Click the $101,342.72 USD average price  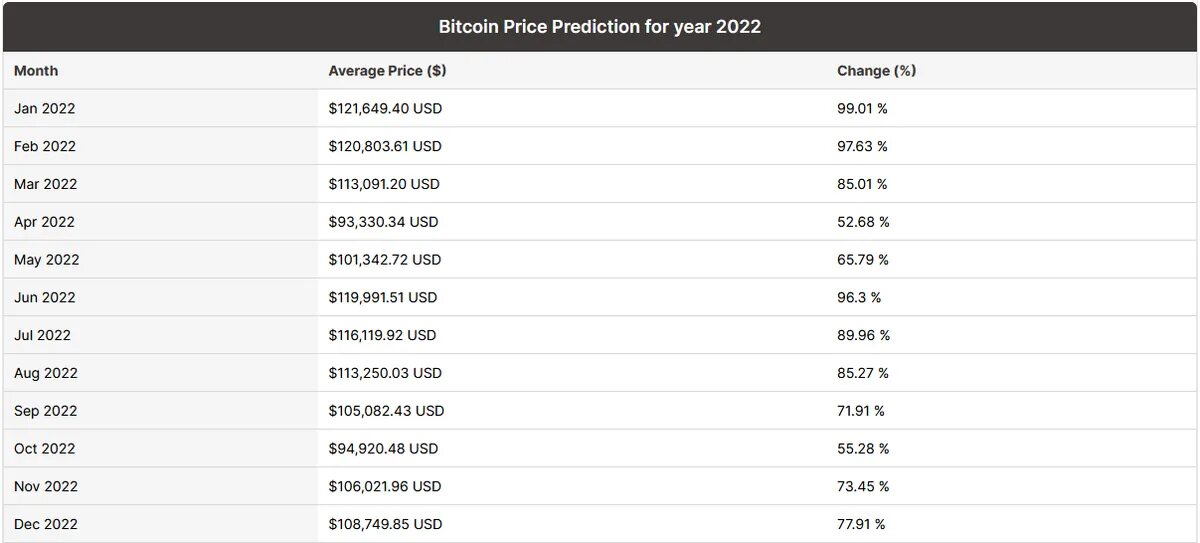[x=385, y=260]
